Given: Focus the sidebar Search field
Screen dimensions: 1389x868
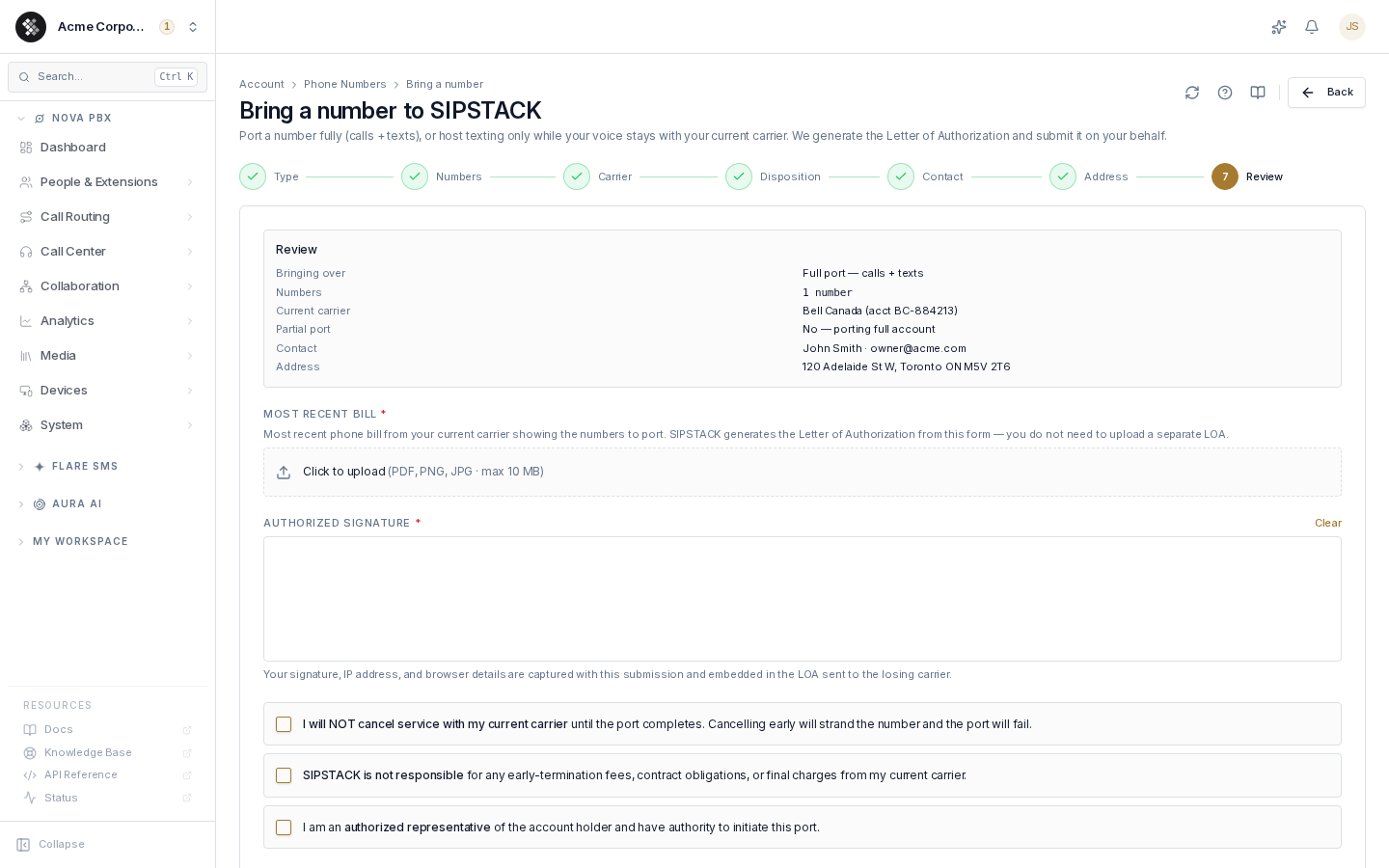Looking at the screenshot, I should (107, 77).
